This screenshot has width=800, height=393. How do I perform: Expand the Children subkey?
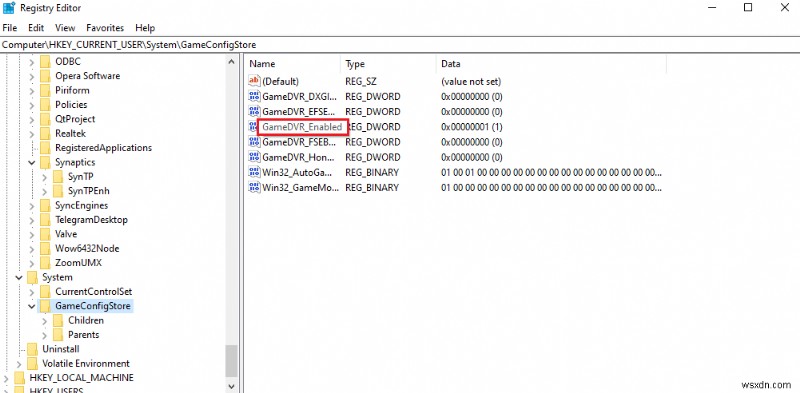pyautogui.click(x=44, y=321)
